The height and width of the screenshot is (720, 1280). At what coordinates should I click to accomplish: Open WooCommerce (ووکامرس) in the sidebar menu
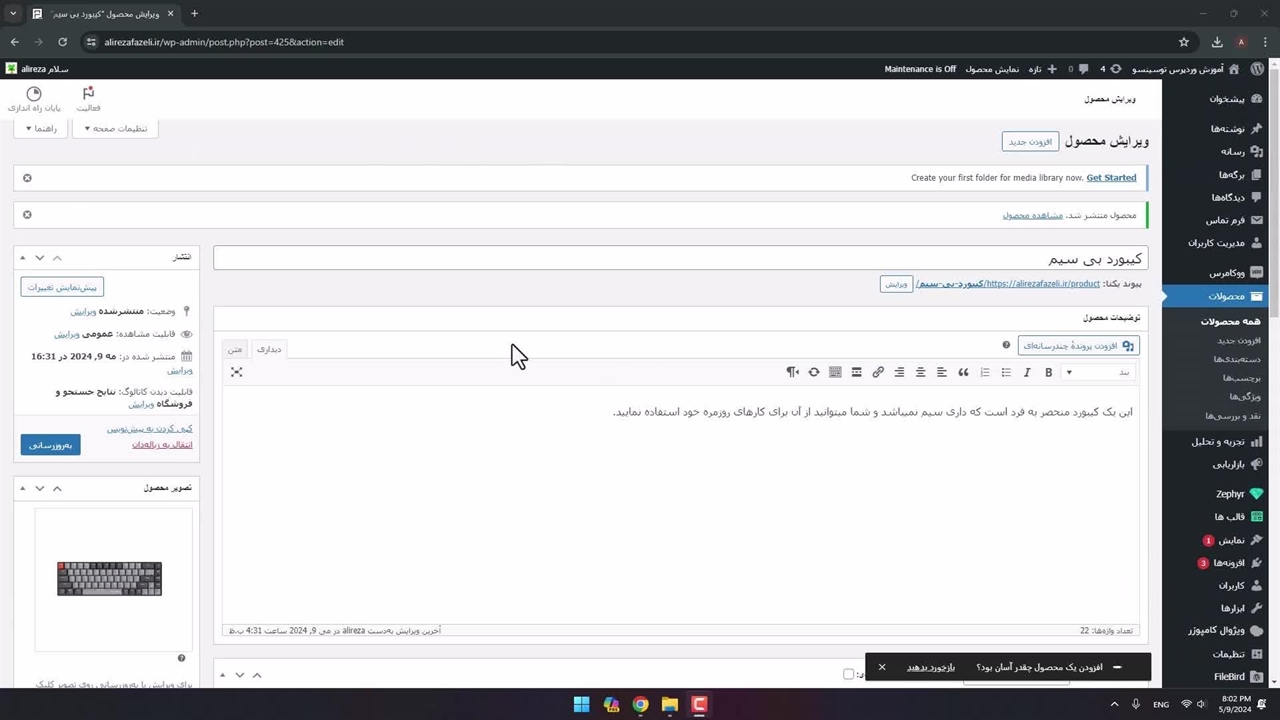pos(1226,273)
